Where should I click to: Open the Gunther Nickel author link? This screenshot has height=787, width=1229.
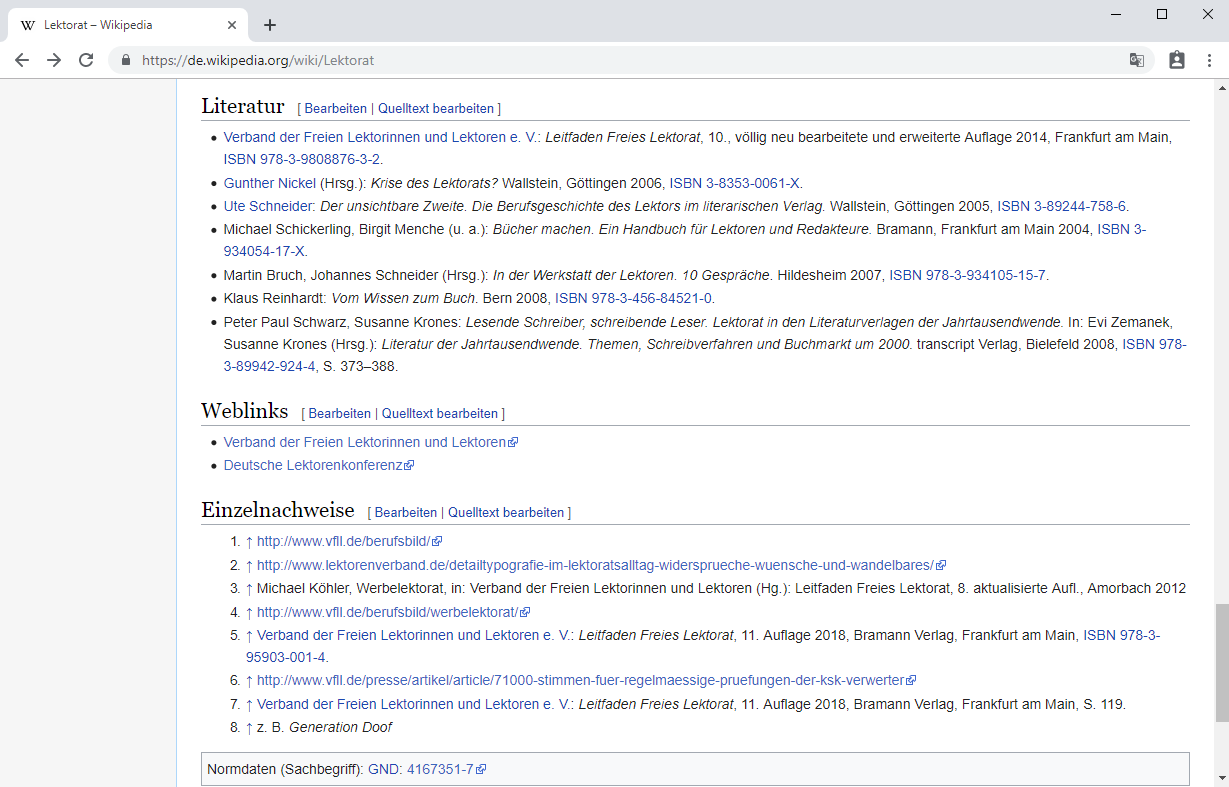pos(269,183)
